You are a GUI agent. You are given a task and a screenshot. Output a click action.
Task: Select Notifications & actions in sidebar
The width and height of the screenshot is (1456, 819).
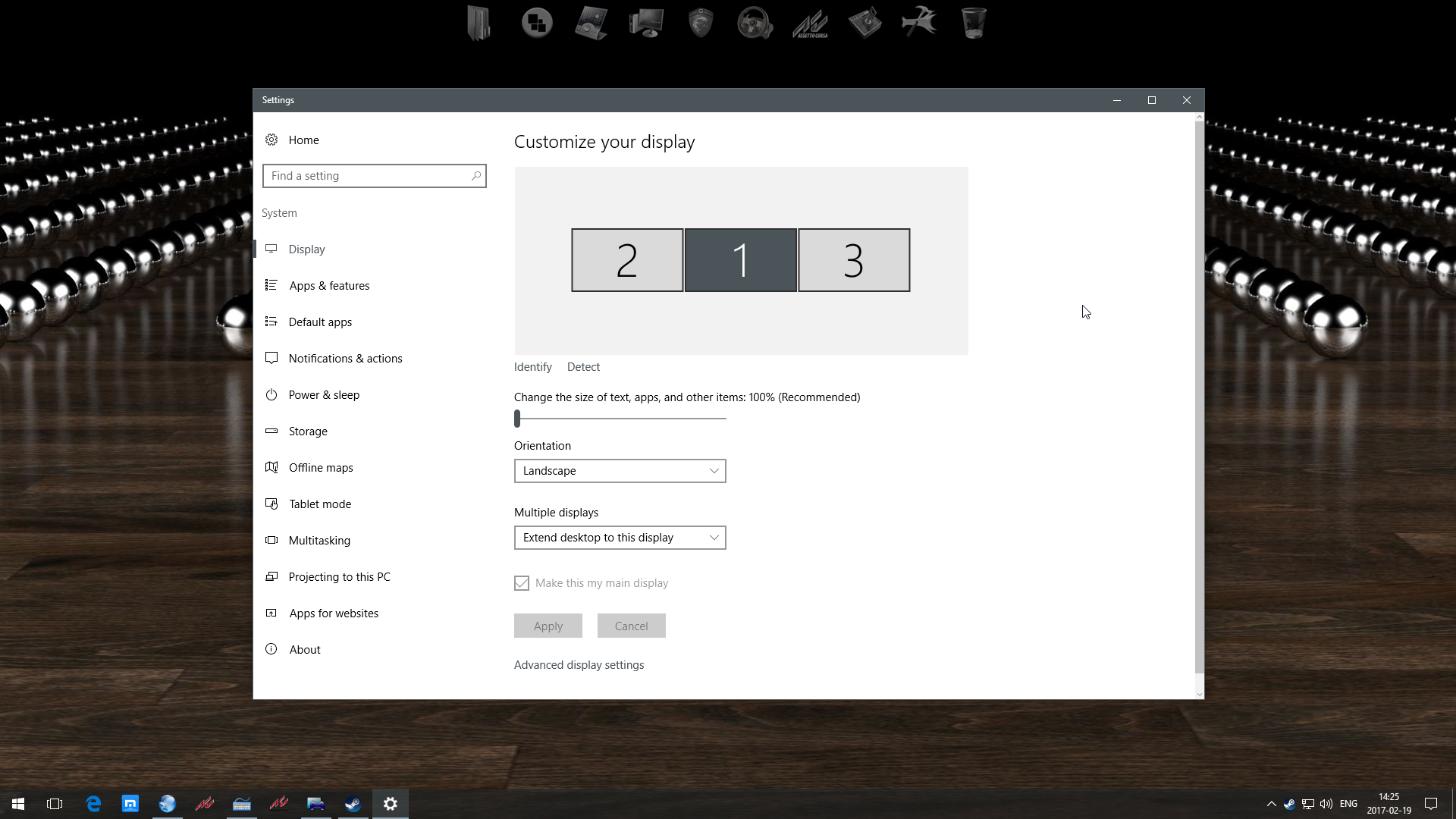pos(345,358)
